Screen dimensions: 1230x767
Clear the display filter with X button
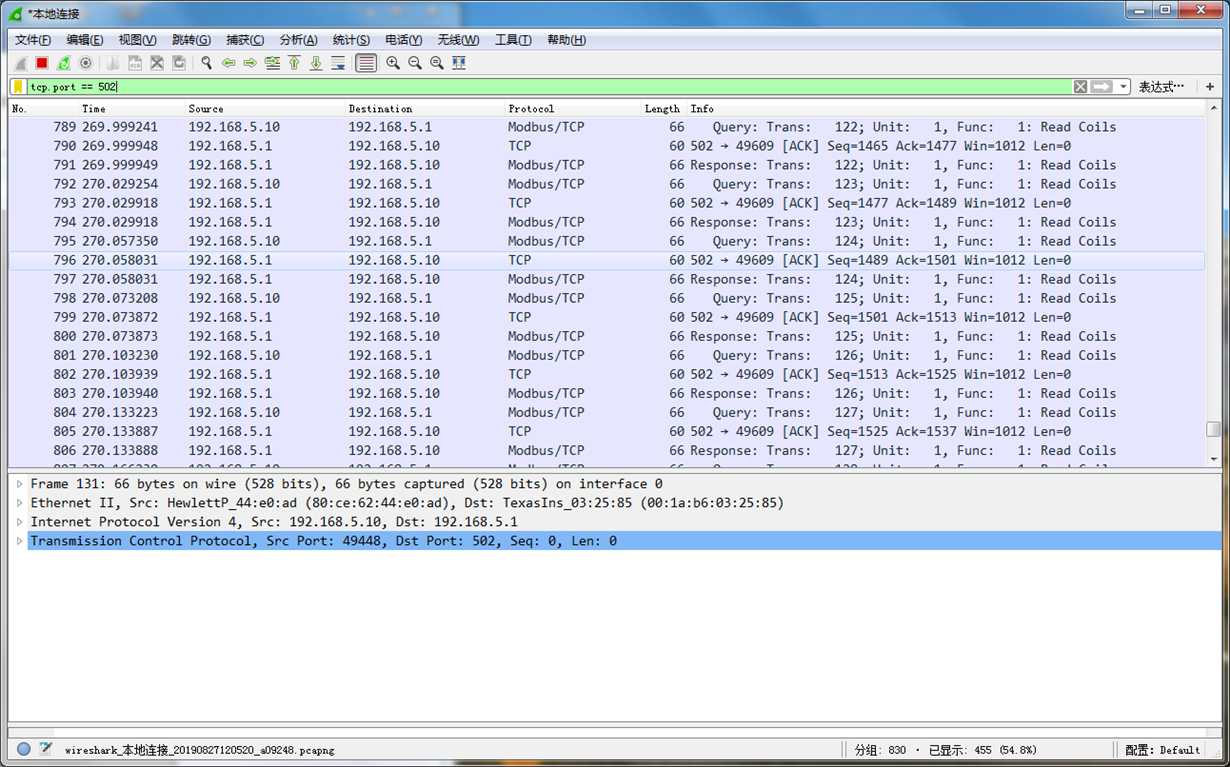(1080, 87)
